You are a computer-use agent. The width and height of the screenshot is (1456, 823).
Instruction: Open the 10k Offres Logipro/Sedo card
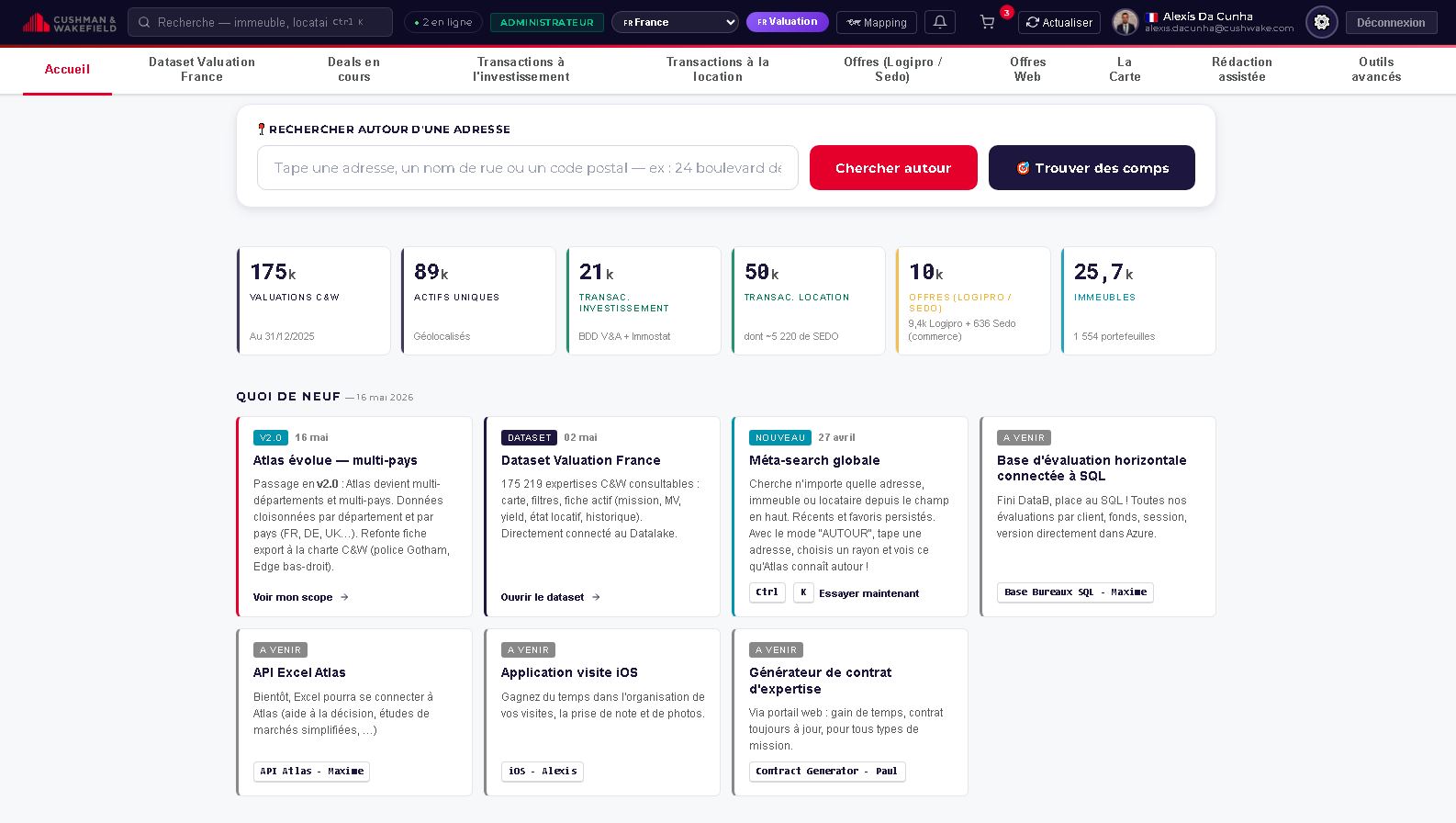tap(973, 300)
